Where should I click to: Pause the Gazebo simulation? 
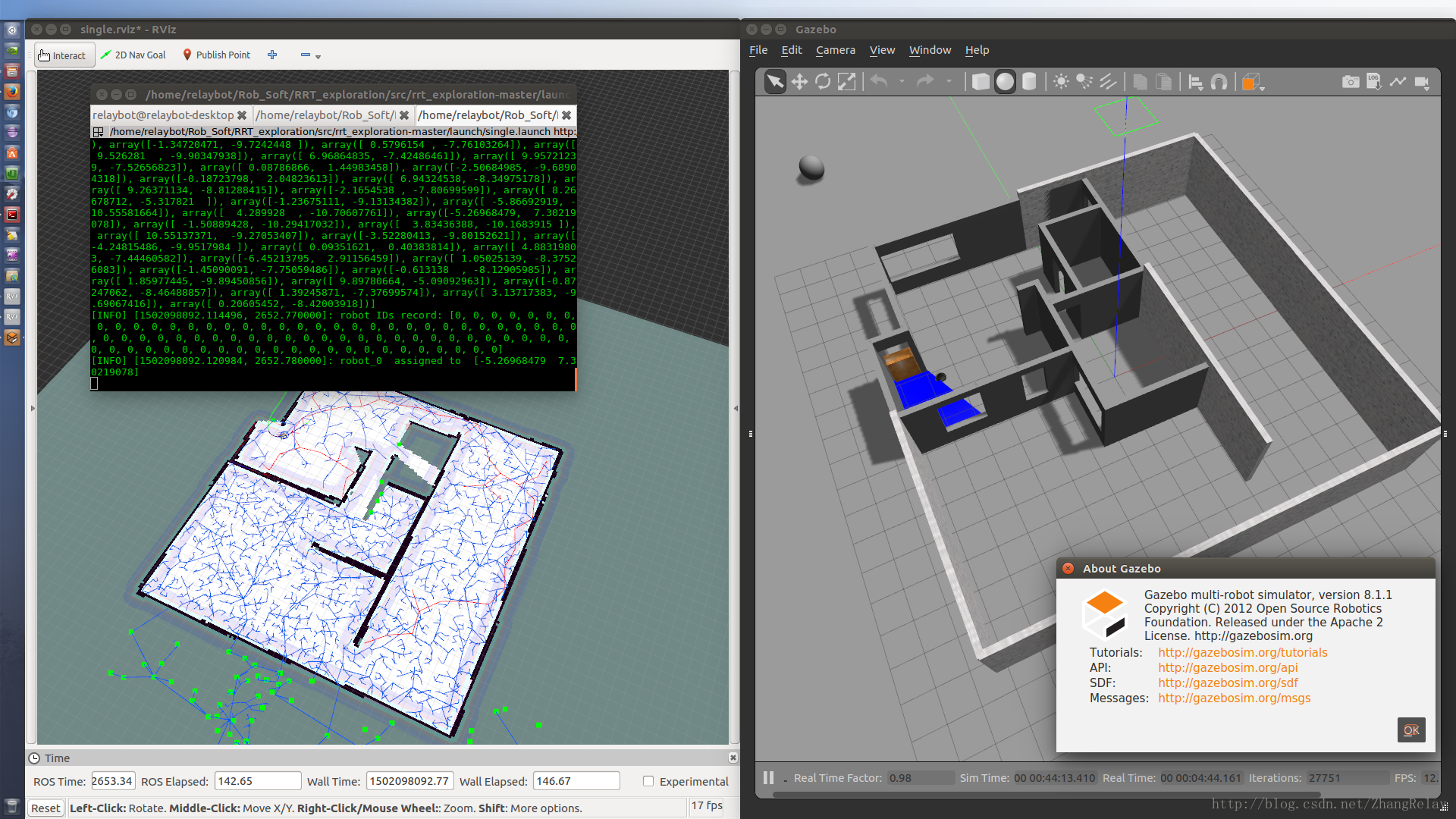tap(768, 777)
